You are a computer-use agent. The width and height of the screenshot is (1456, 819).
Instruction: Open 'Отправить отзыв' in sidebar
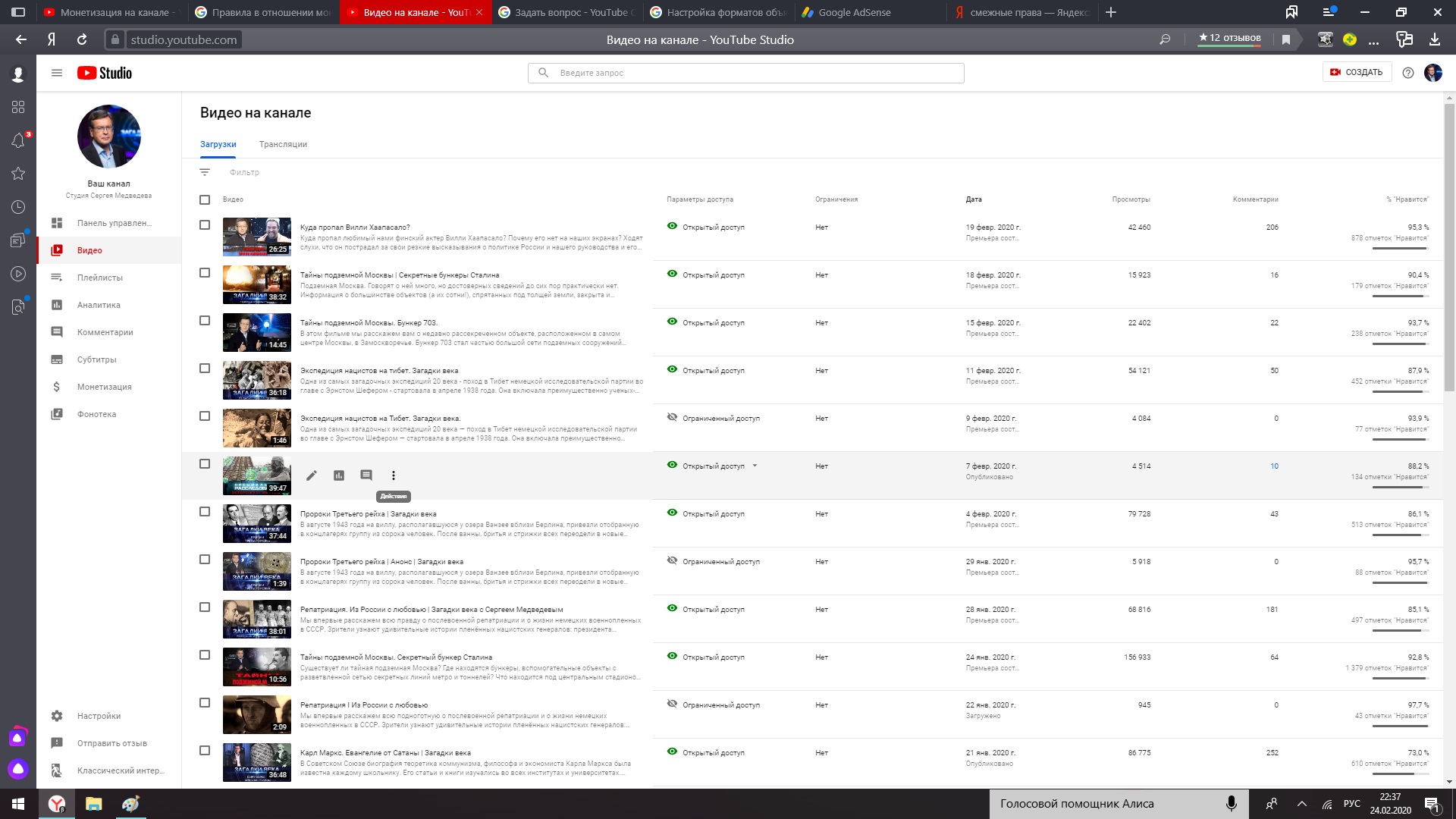tap(108, 743)
